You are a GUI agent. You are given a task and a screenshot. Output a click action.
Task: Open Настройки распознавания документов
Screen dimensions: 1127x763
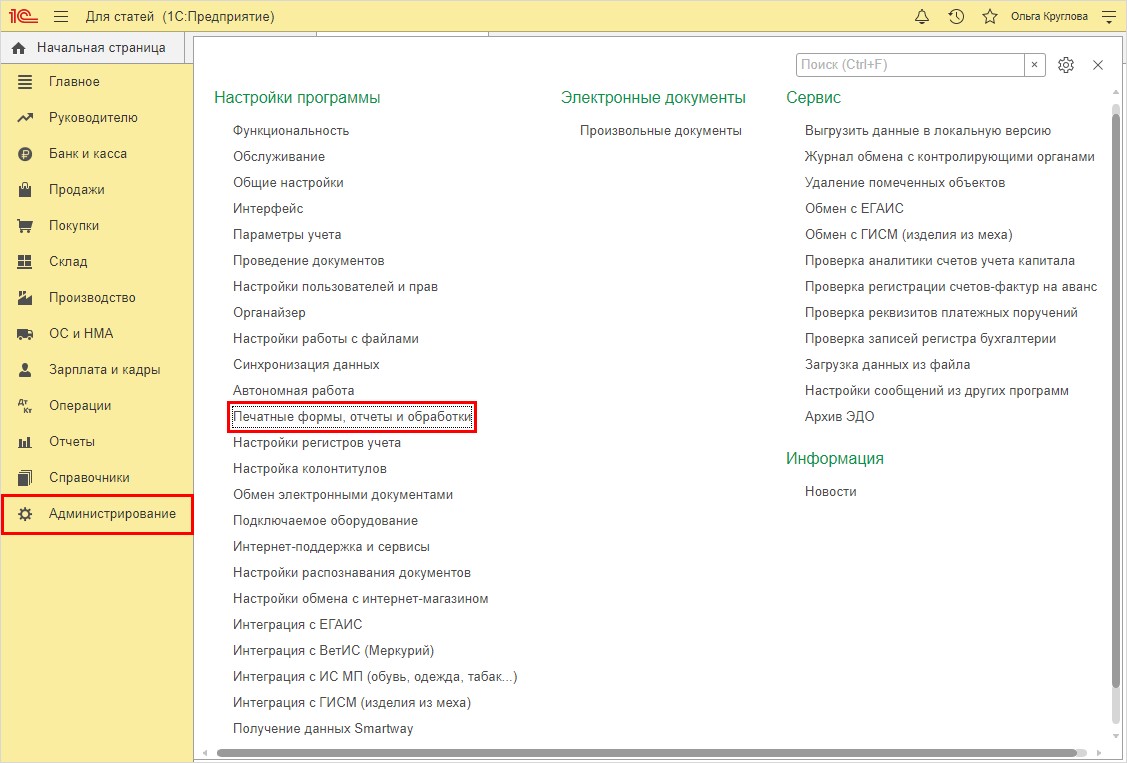352,573
